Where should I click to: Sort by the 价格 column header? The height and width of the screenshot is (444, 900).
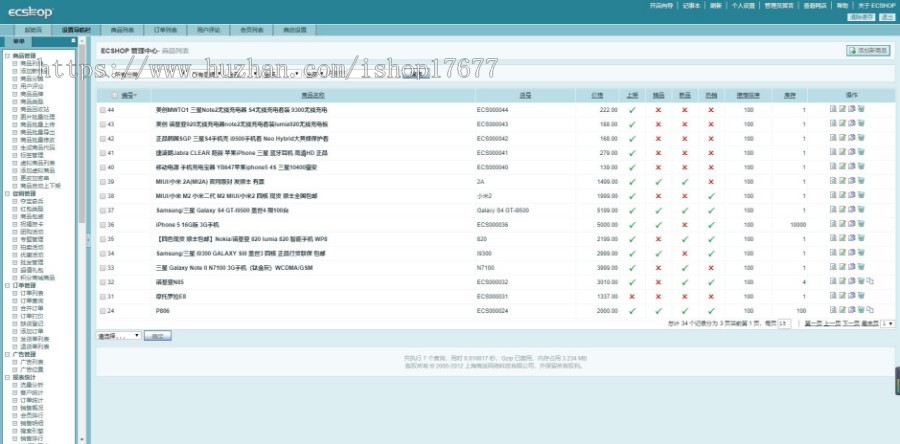click(597, 95)
